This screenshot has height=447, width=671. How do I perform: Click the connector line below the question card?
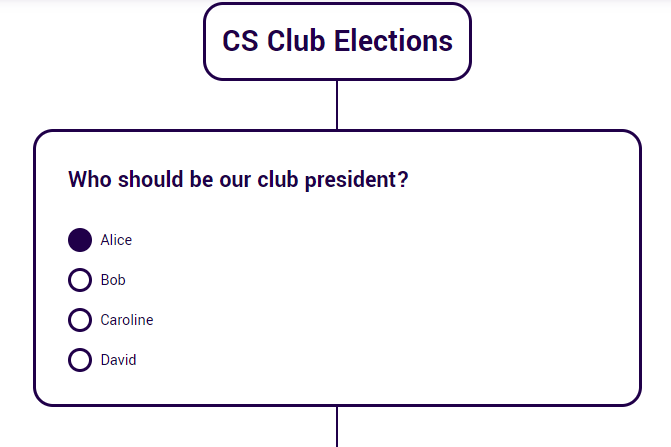337,427
